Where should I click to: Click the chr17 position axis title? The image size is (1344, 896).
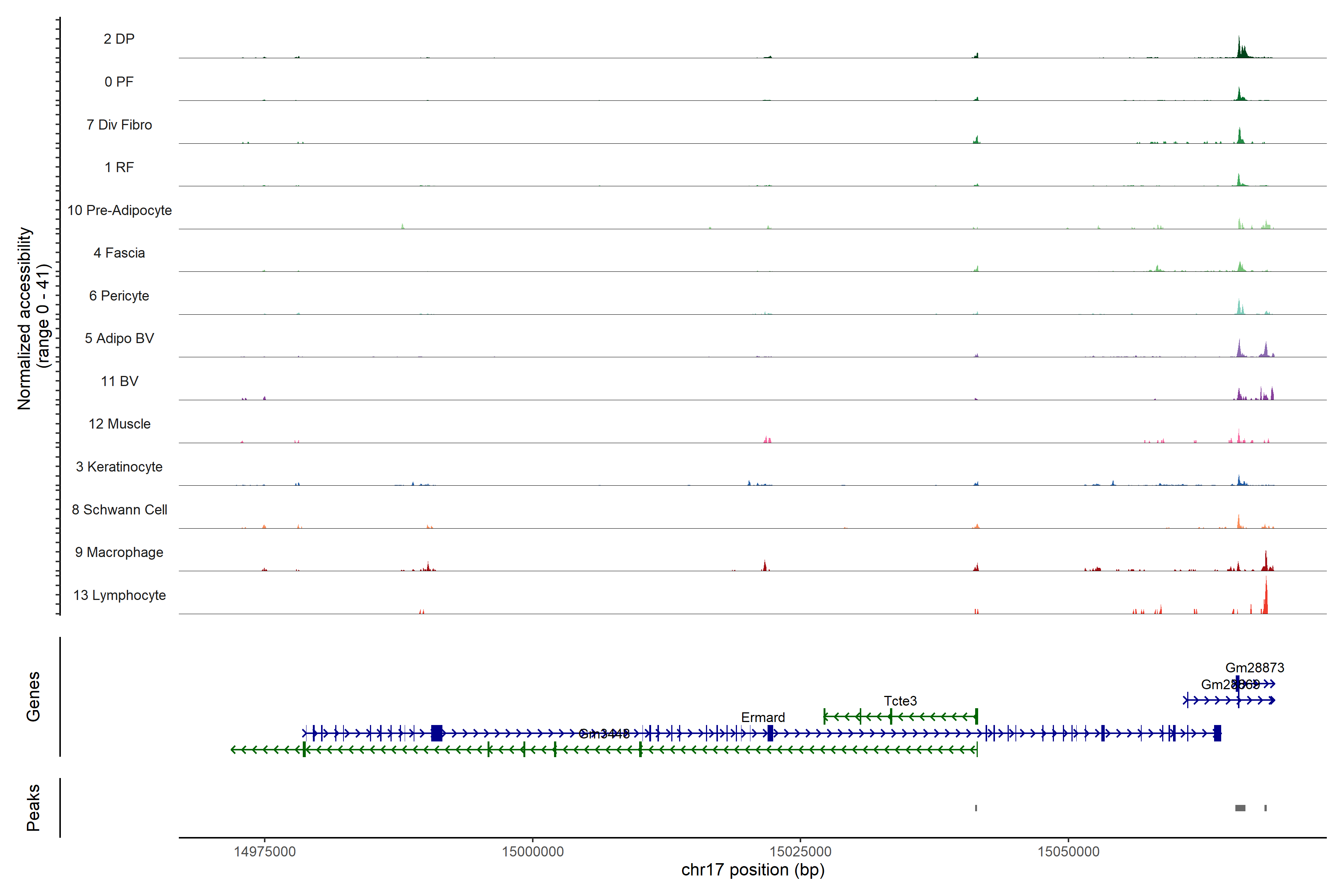tap(753, 870)
